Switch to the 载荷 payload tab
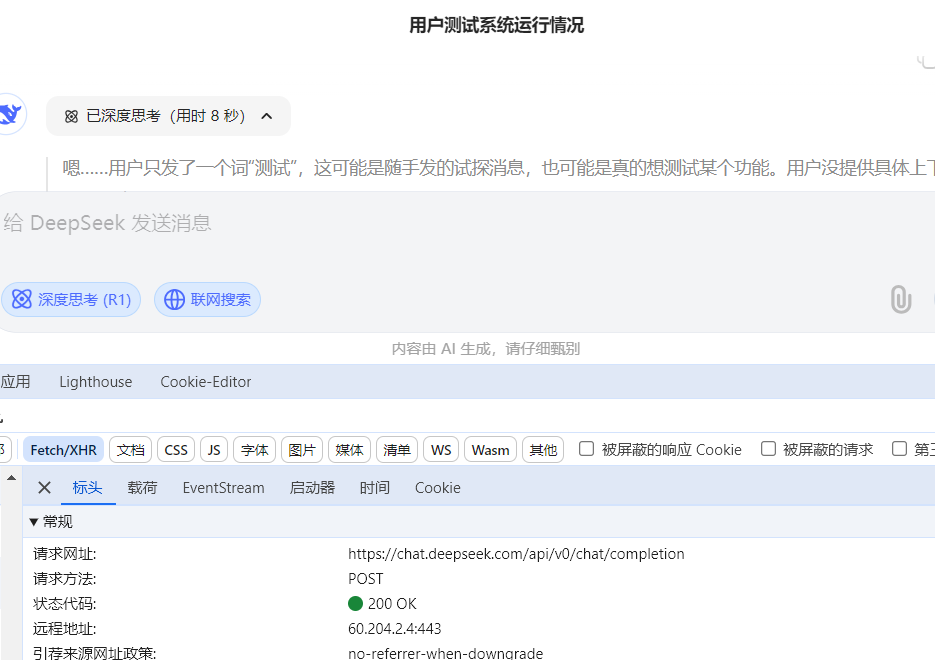 click(x=143, y=488)
